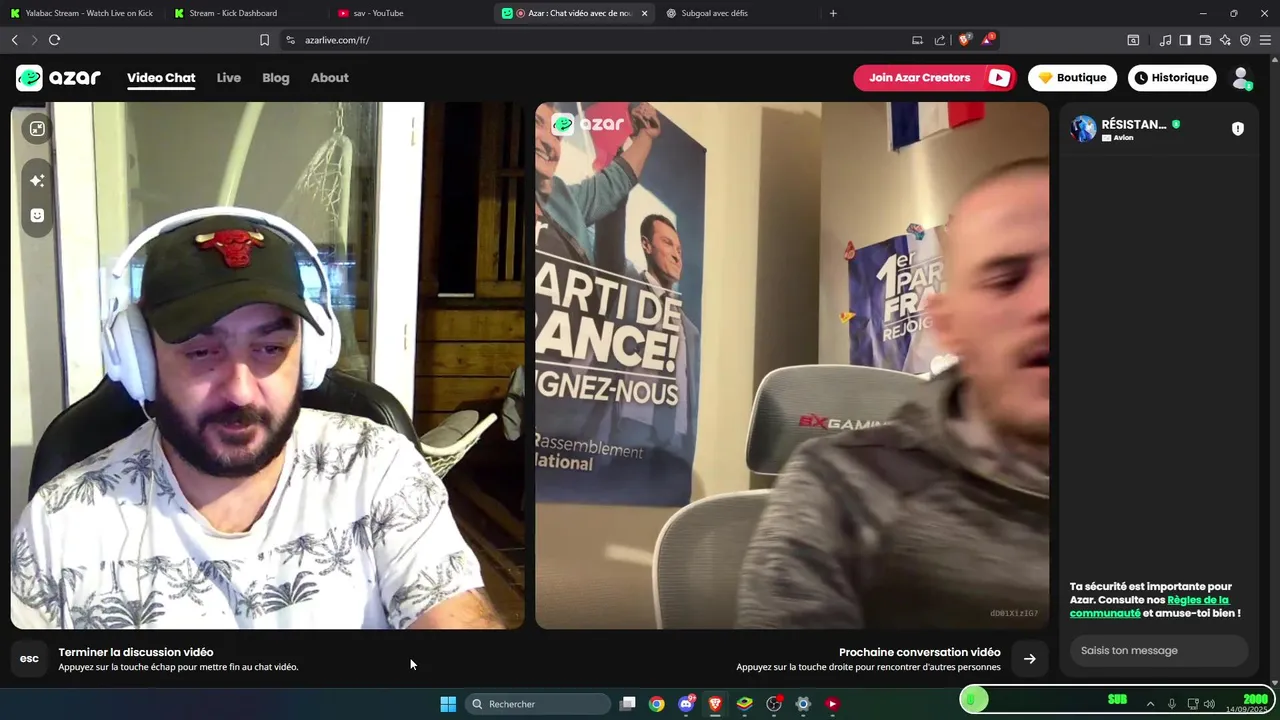The height and width of the screenshot is (720, 1280).
Task: Click the remote video feed
Action: [x=792, y=365]
